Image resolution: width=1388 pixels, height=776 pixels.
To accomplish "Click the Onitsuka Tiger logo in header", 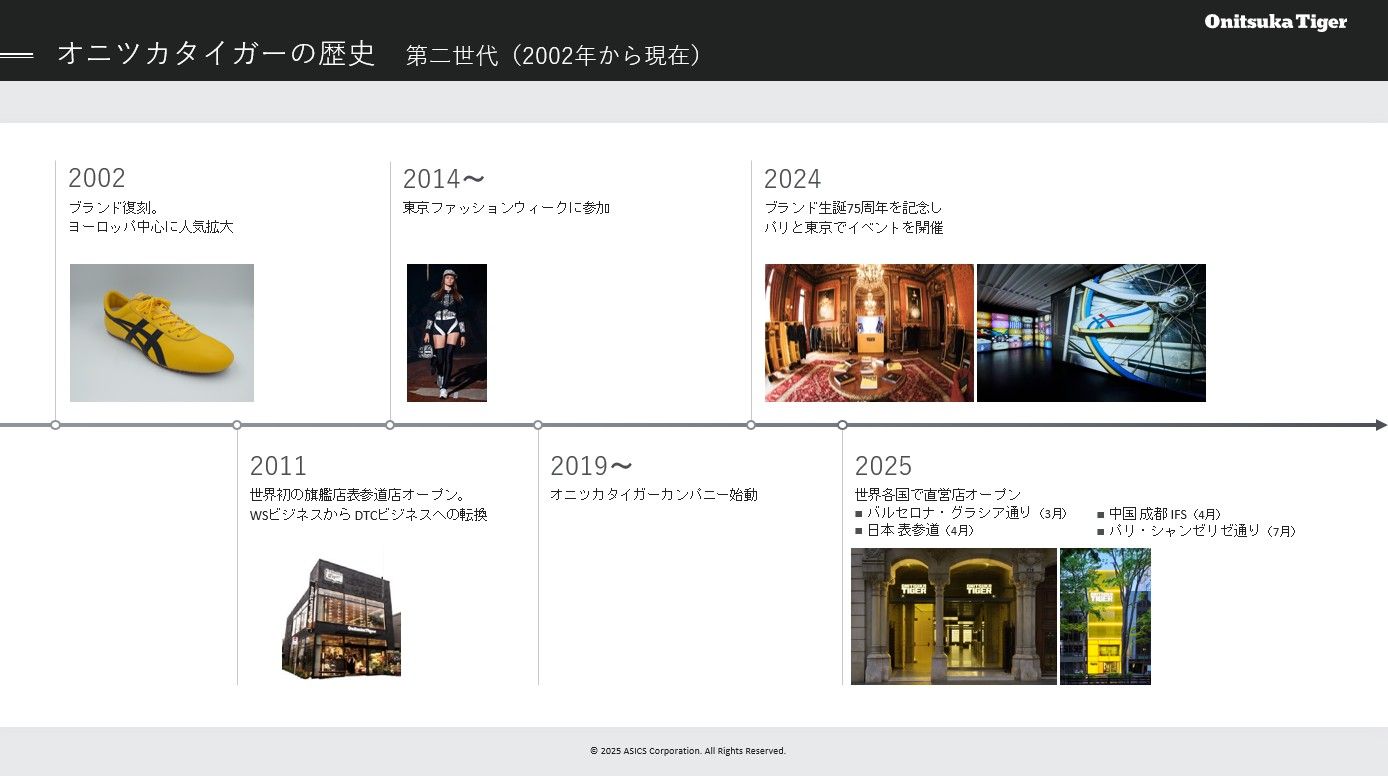I will coord(1275,22).
